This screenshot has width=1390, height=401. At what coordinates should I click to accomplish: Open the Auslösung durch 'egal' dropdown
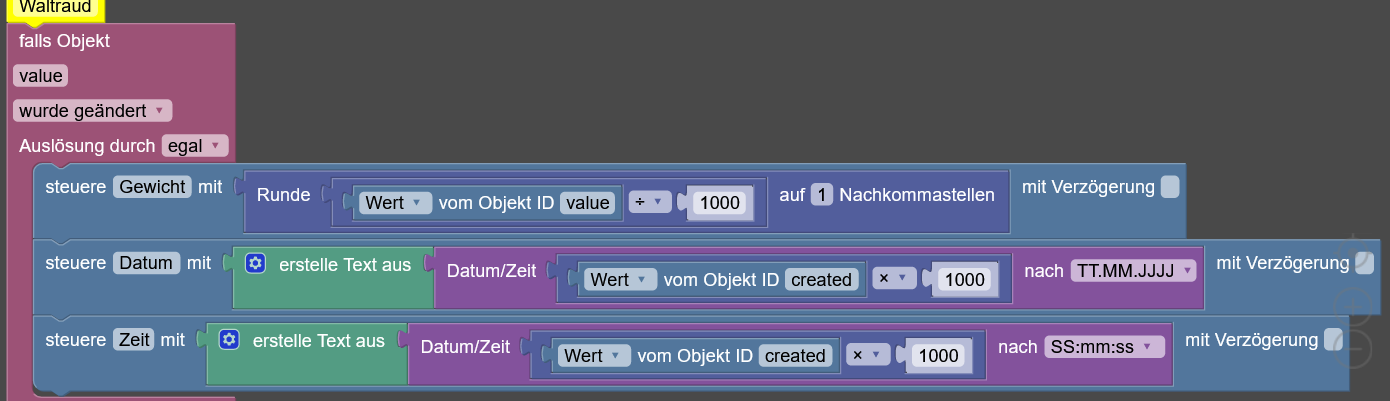[x=195, y=146]
